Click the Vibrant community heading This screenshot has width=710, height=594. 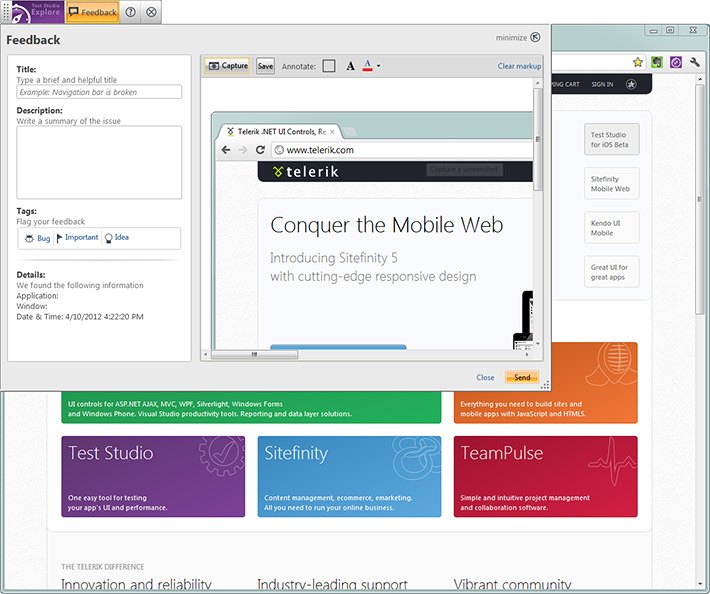click(x=513, y=585)
